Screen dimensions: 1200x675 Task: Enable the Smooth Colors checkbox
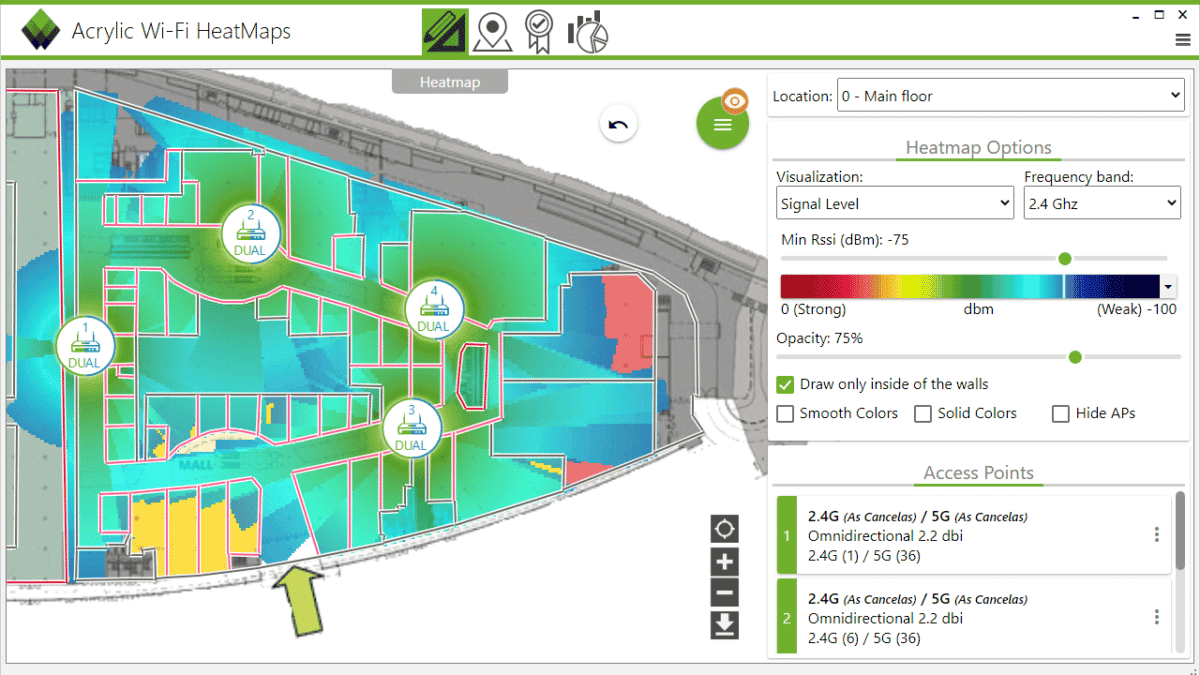(785, 413)
